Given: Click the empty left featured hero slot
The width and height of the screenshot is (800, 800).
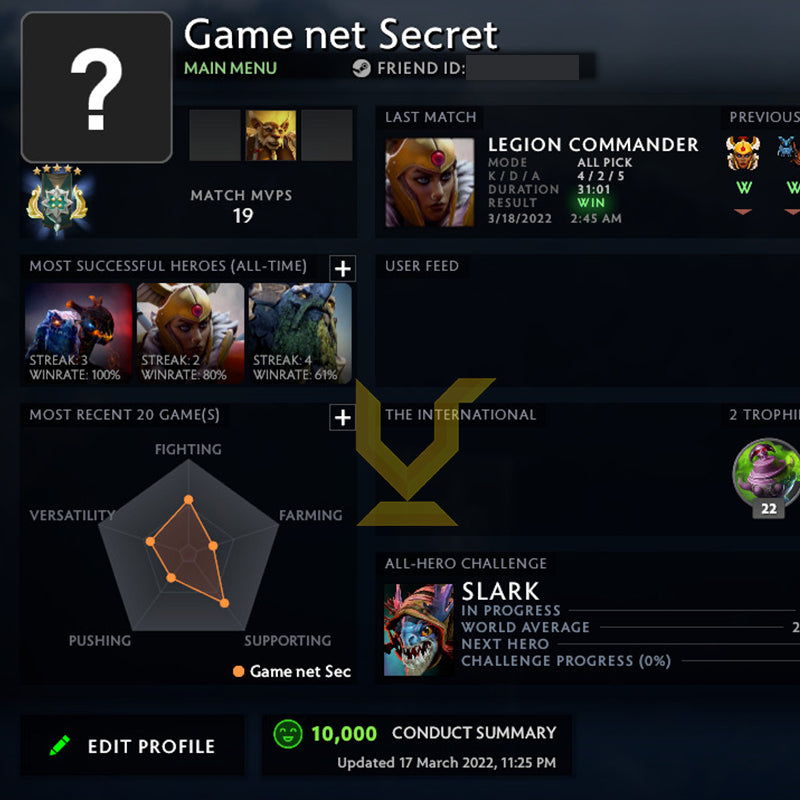Looking at the screenshot, I should 215,135.
